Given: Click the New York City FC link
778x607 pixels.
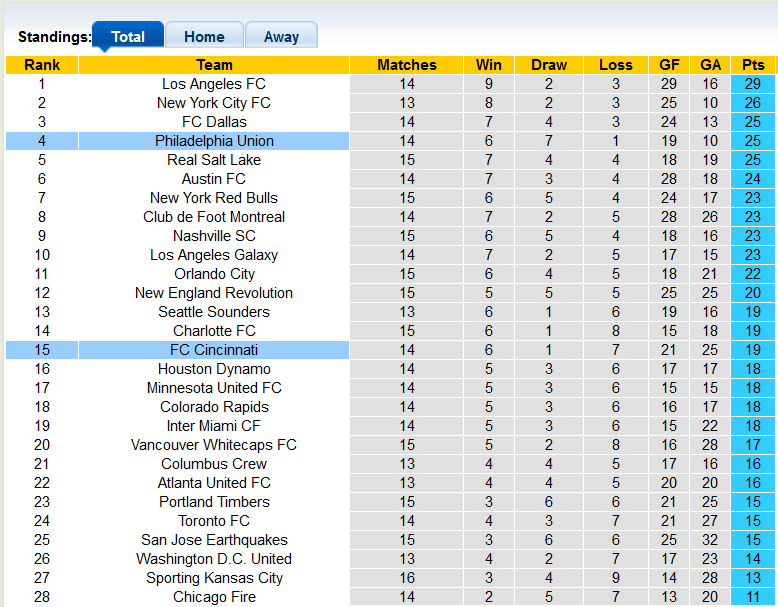Looking at the screenshot, I should click(x=214, y=103).
